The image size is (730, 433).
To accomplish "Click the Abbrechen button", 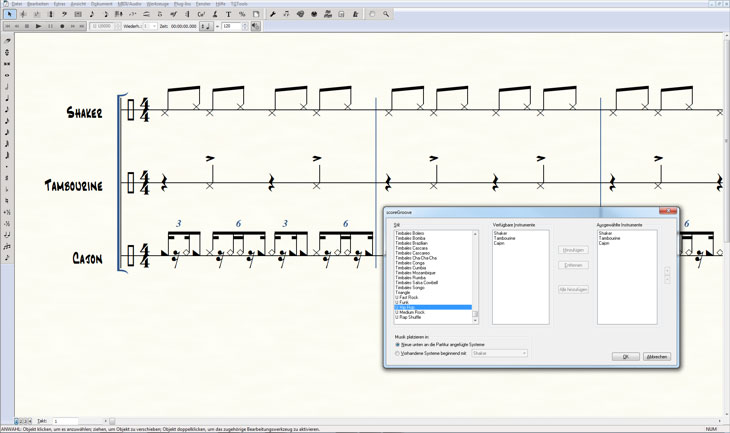I will coord(657,357).
